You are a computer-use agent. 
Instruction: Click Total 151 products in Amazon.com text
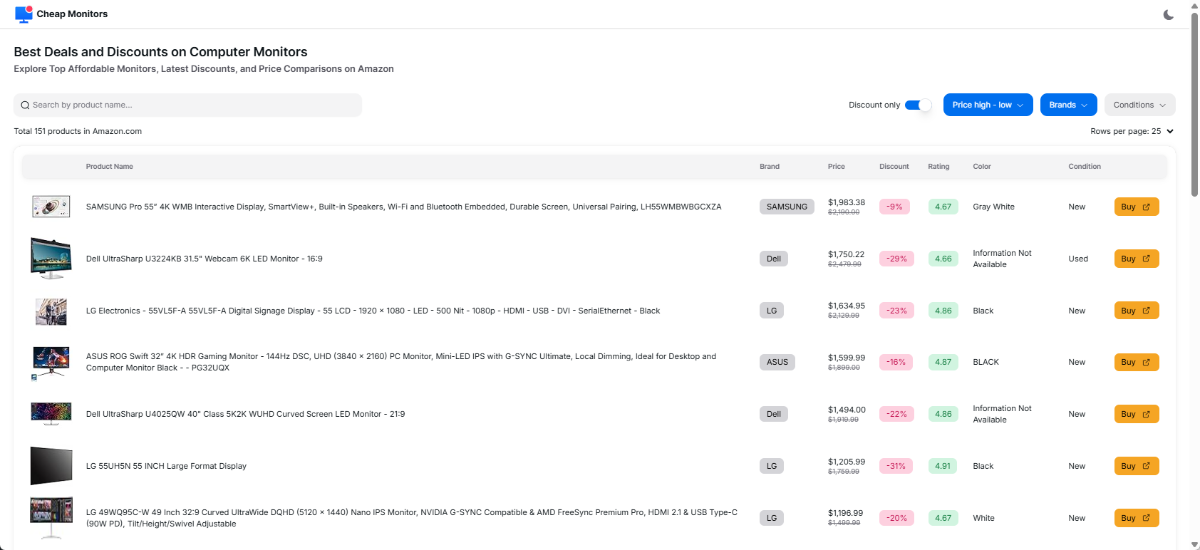(78, 131)
